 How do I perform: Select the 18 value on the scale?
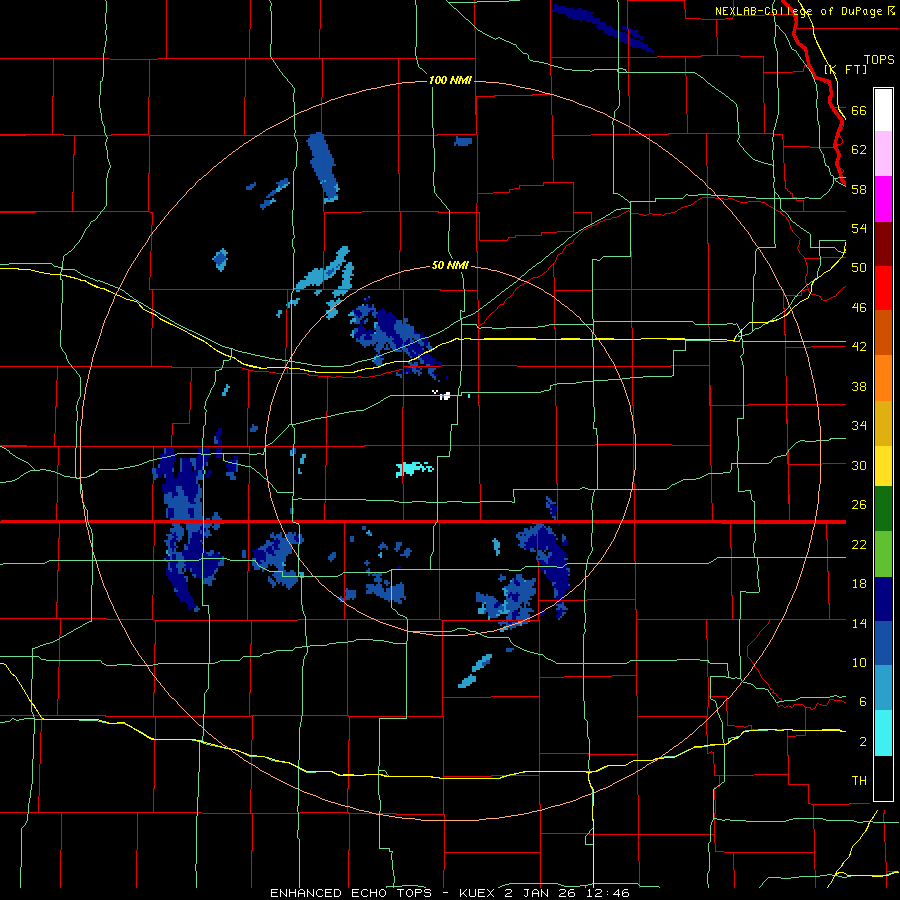[x=859, y=584]
